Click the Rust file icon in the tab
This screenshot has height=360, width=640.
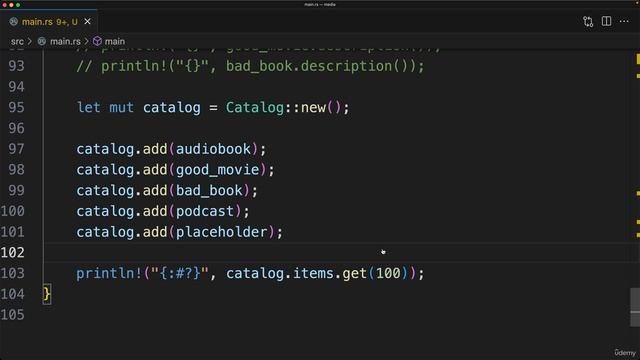pyautogui.click(x=14, y=22)
